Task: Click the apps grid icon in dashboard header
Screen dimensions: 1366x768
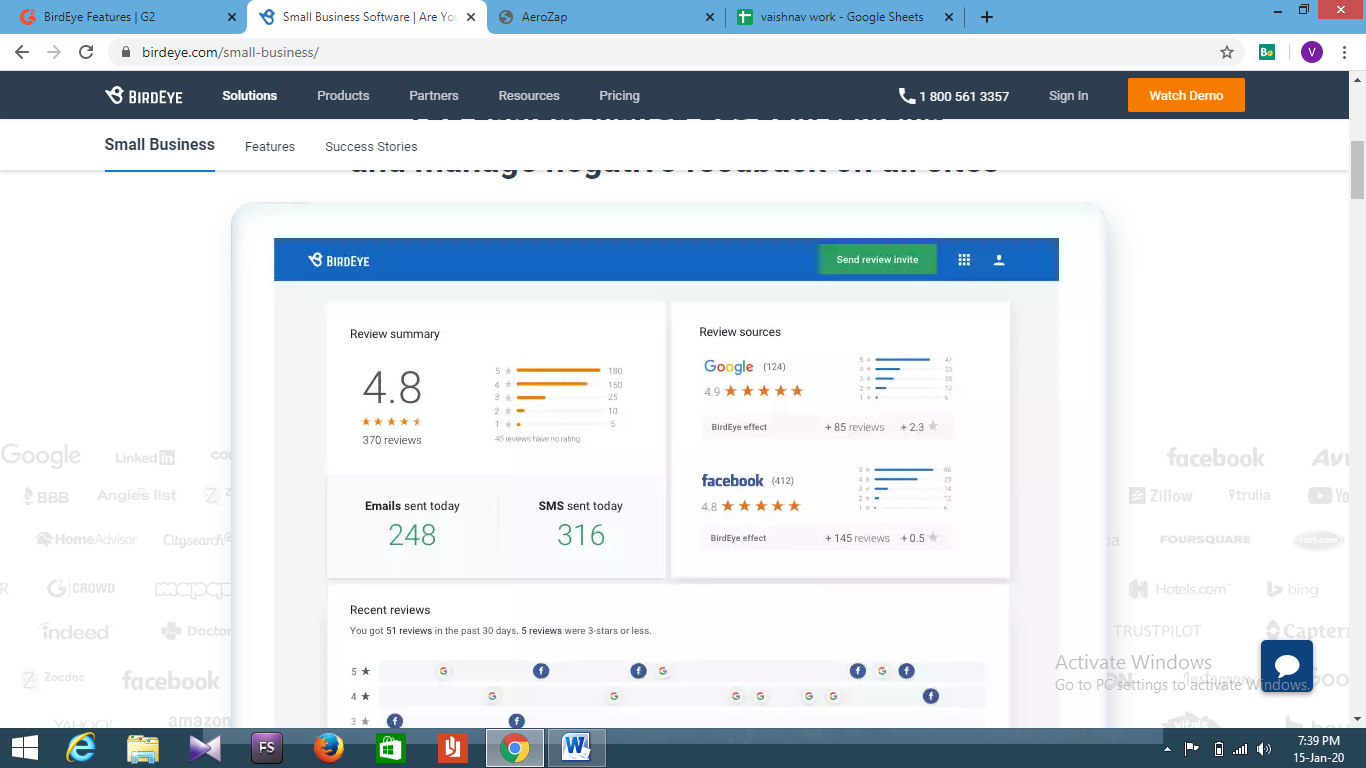Action: click(964, 260)
